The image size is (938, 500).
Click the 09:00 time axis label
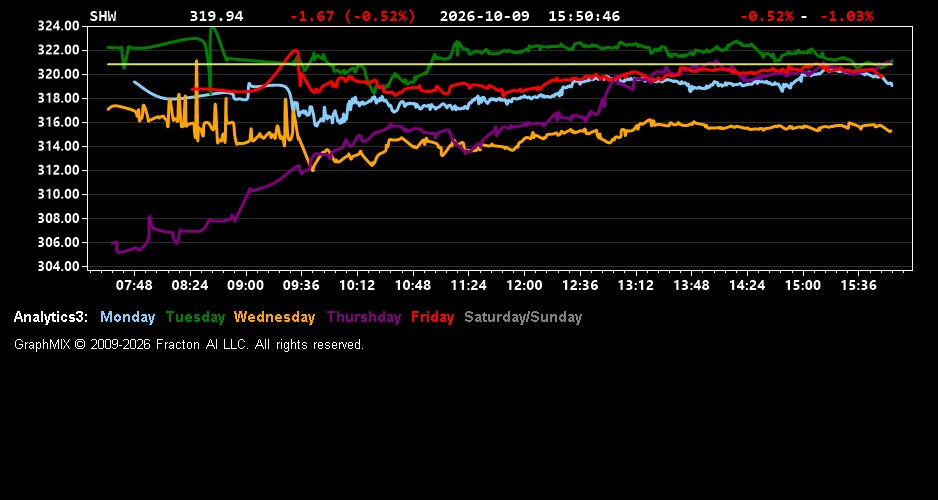tap(245, 285)
